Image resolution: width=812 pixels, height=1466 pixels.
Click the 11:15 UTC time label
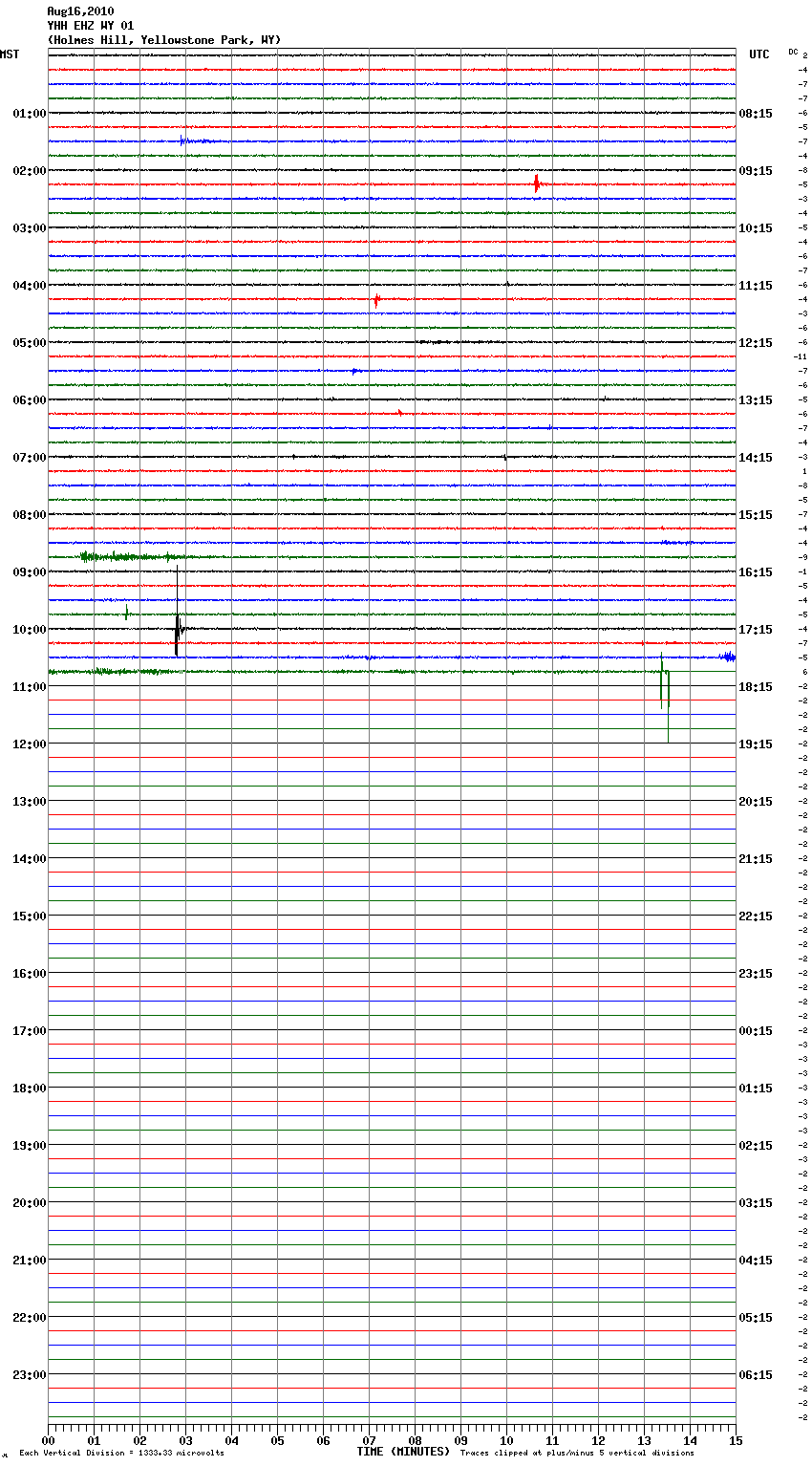(x=756, y=285)
